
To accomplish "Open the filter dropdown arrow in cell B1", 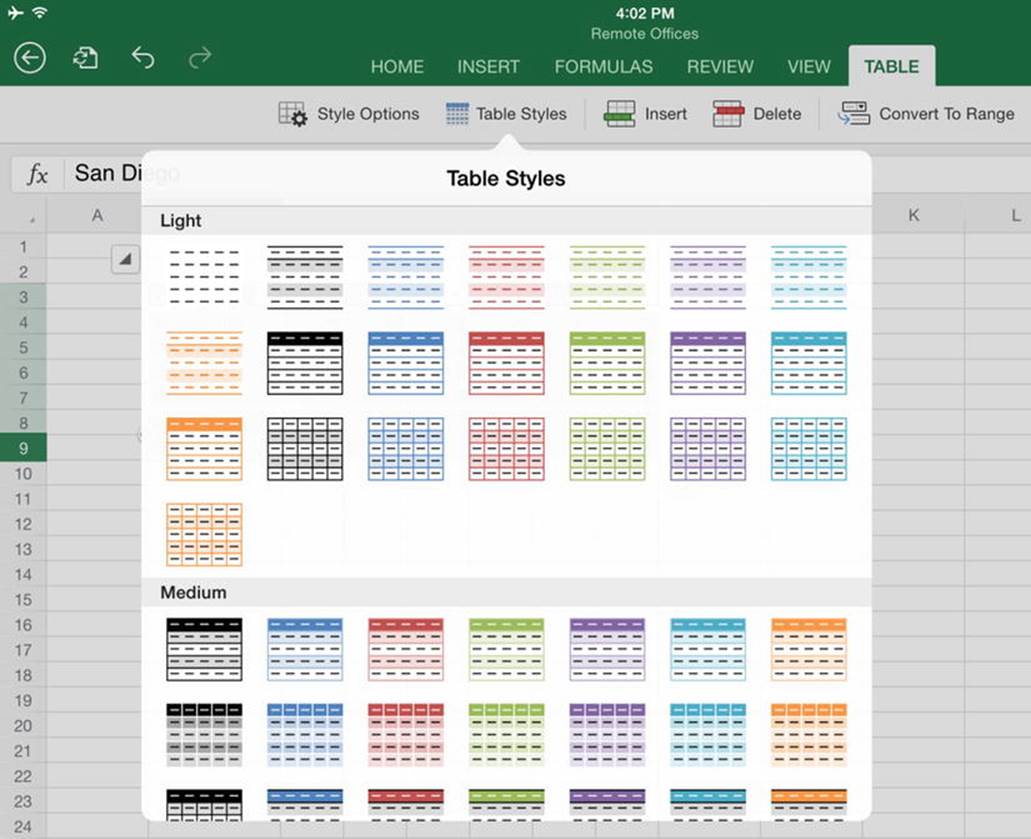I will pos(125,259).
